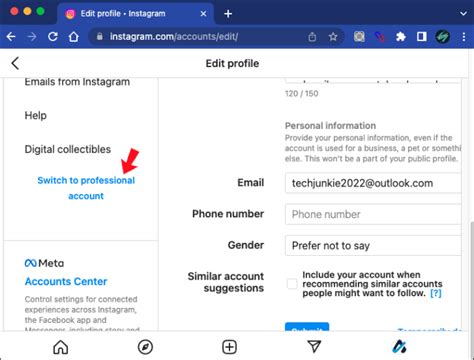Toggle the browser side panel
This screenshot has width=474, height=360.
[422, 36]
